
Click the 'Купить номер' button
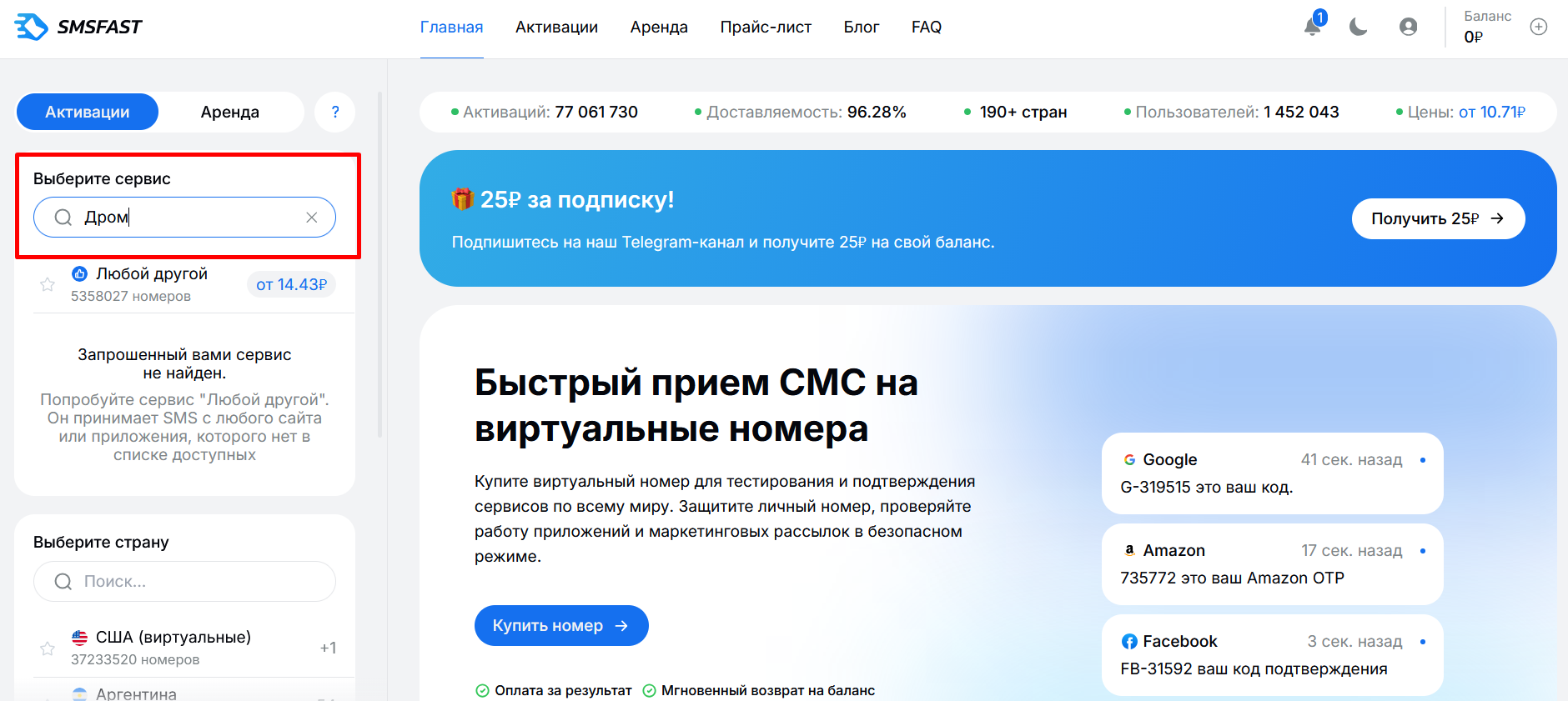tap(561, 625)
